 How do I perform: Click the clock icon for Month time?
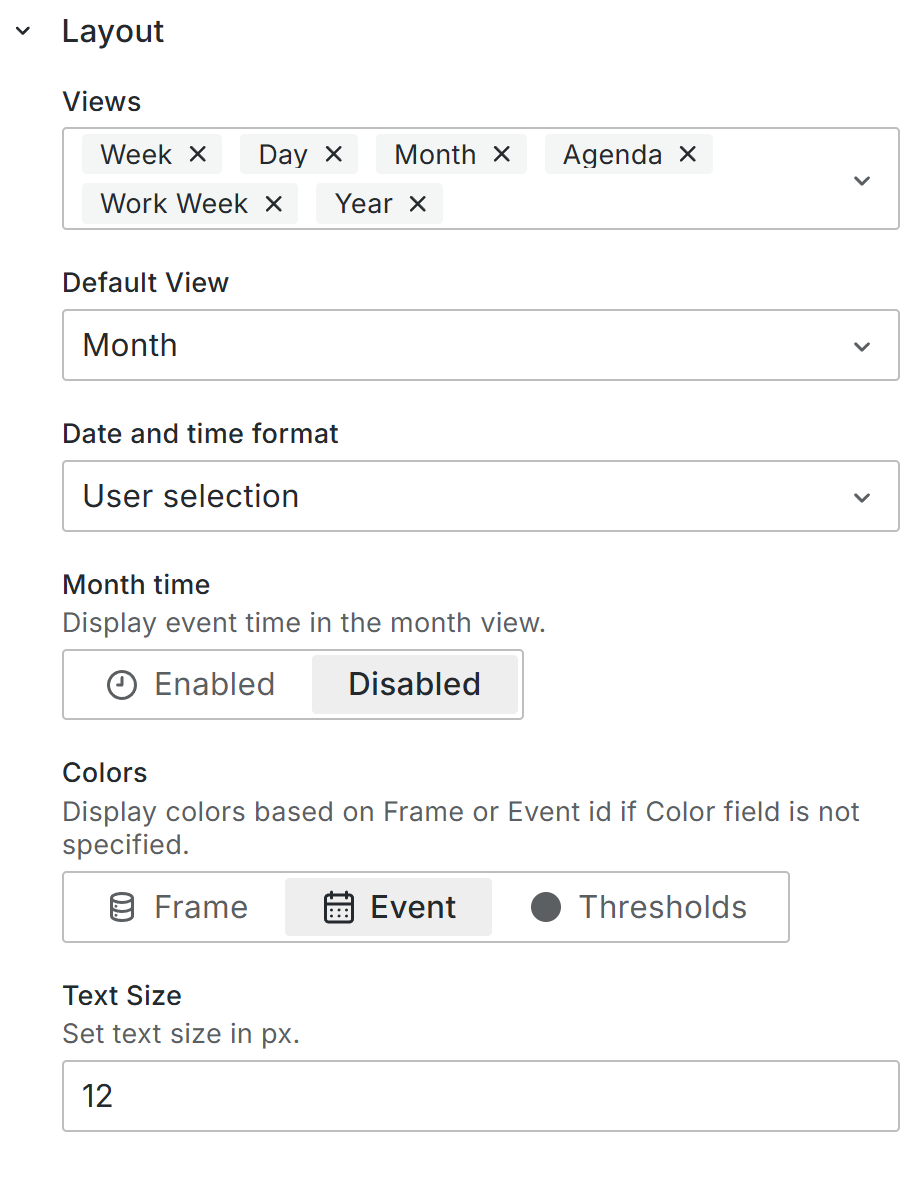coord(122,685)
